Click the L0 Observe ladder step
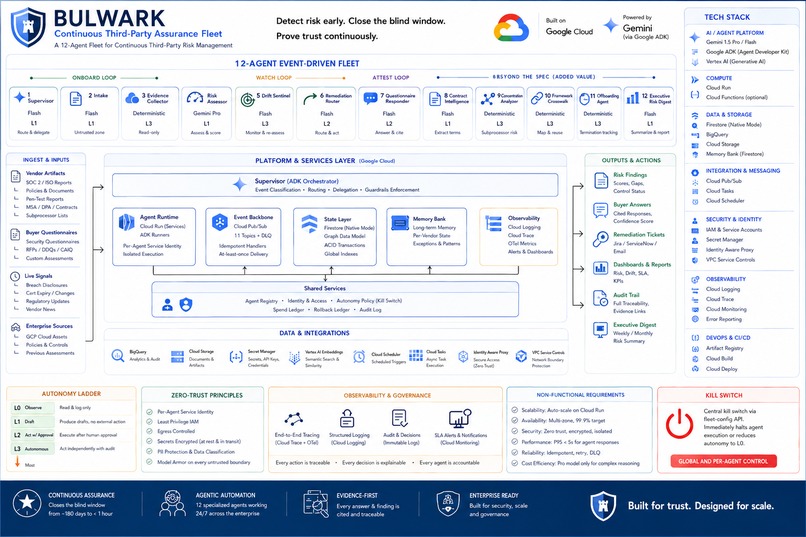Screen dimensions: 806x537 coord(32,408)
